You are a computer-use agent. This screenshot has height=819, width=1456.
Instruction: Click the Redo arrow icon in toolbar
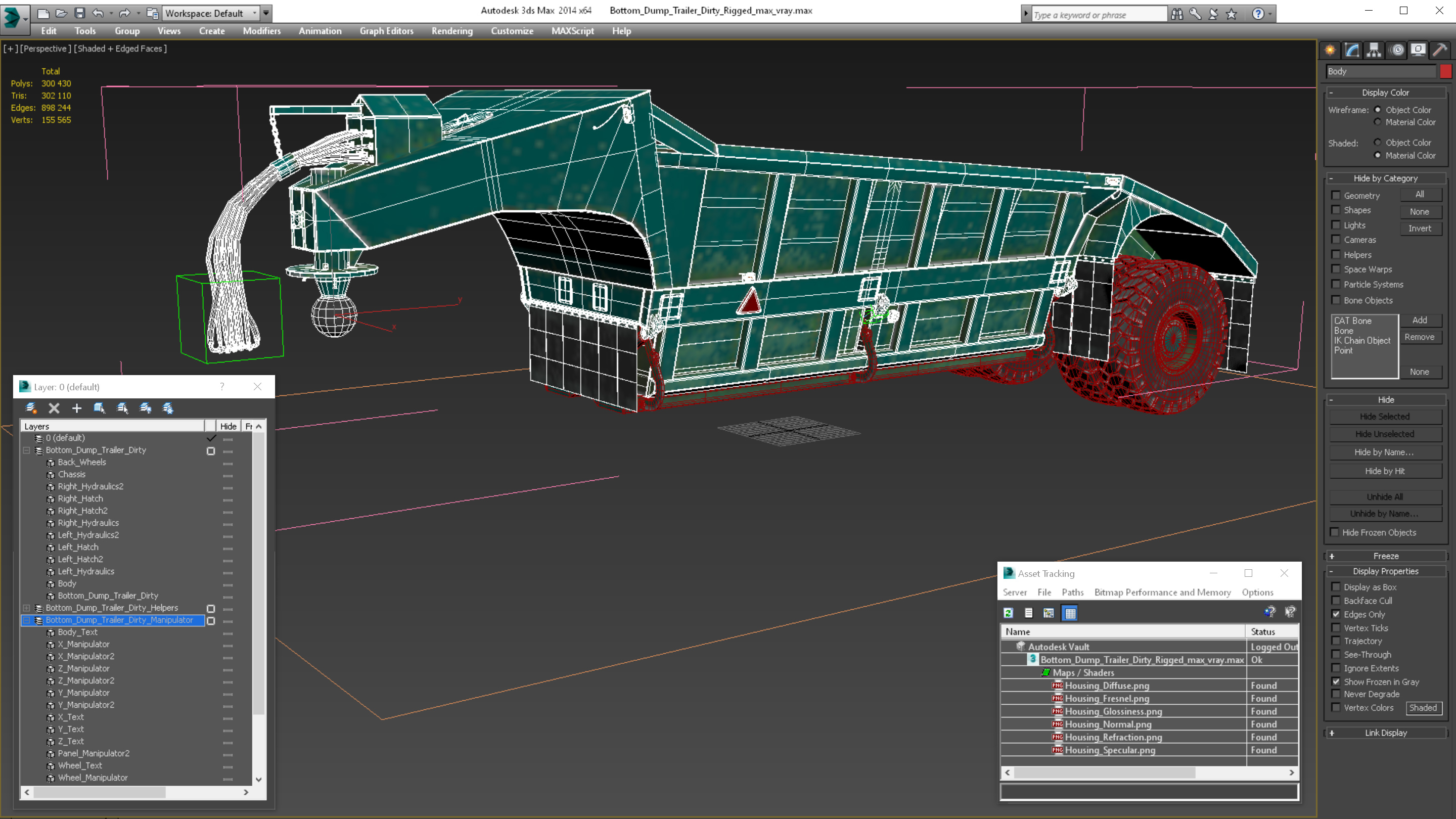point(123,12)
